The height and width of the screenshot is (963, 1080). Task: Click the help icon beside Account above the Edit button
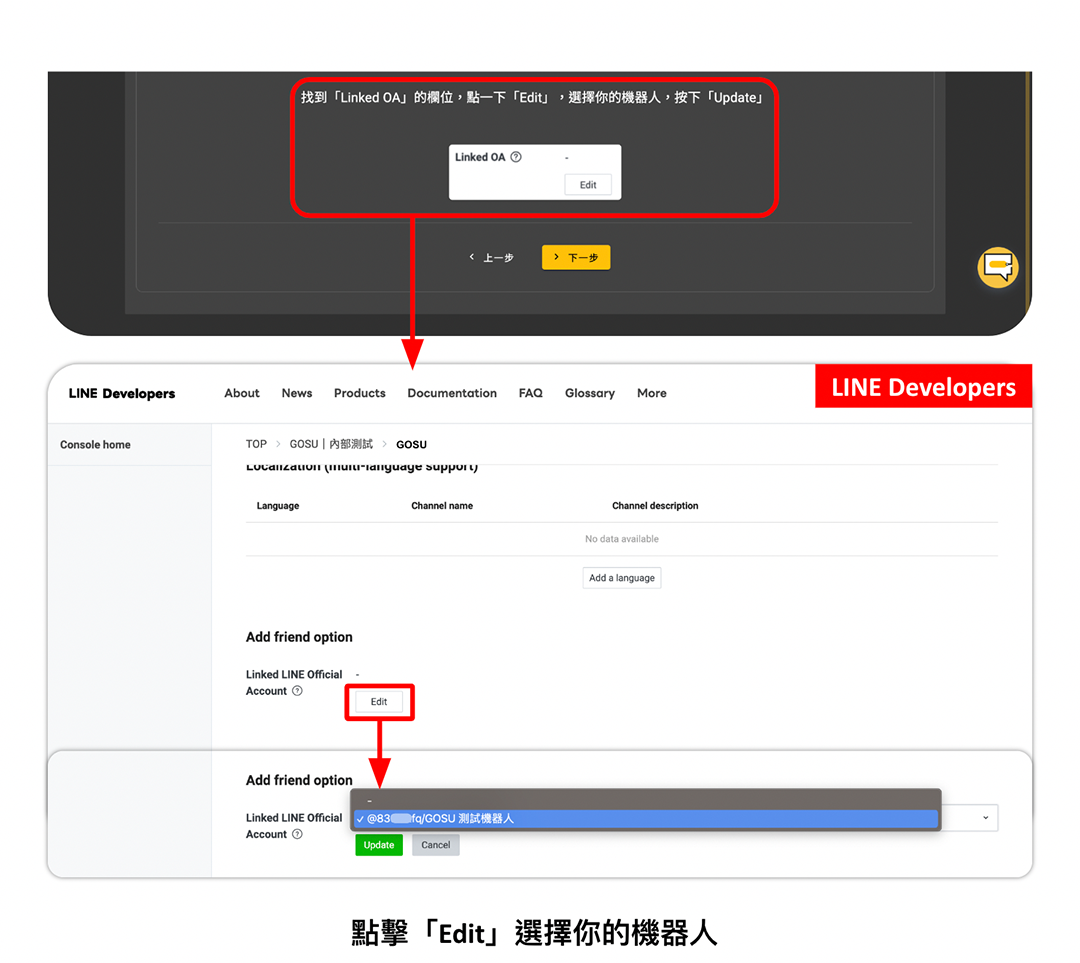pyautogui.click(x=297, y=691)
